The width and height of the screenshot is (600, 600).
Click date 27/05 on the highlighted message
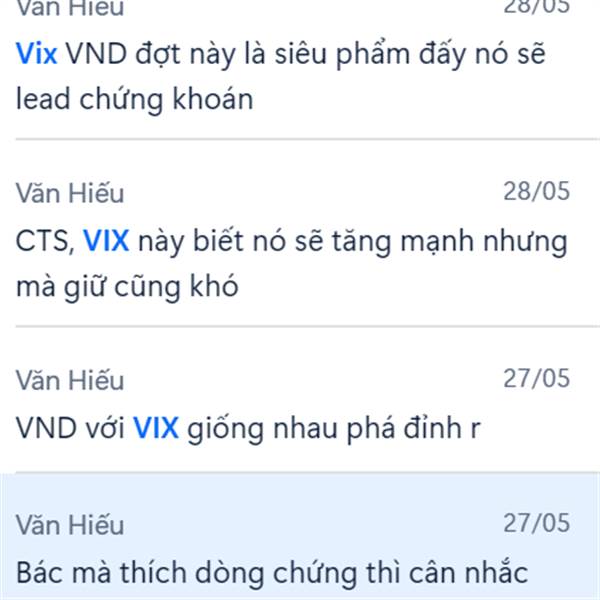click(x=536, y=523)
